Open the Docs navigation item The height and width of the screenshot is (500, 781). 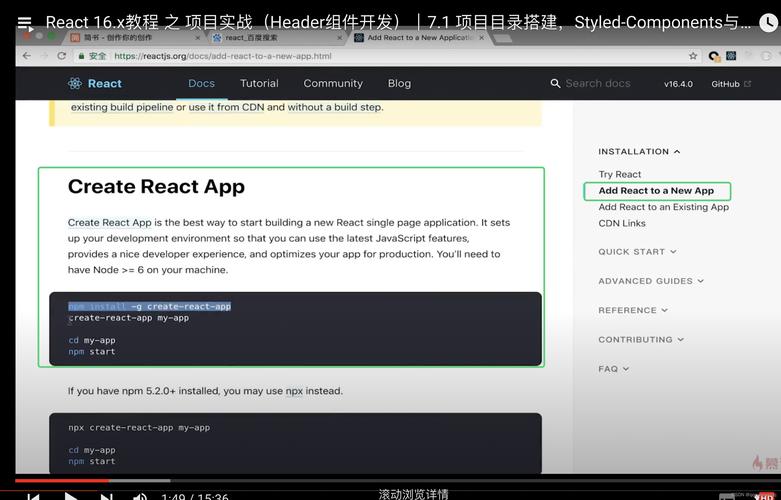tap(201, 83)
